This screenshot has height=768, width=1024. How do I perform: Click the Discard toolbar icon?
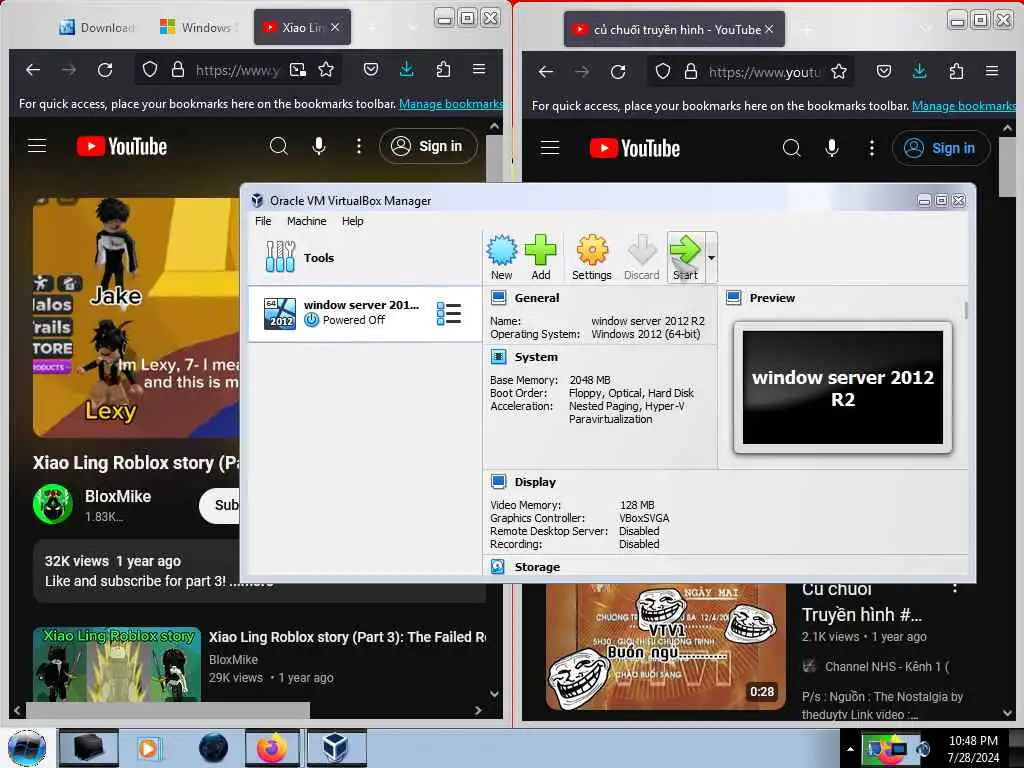pyautogui.click(x=641, y=257)
